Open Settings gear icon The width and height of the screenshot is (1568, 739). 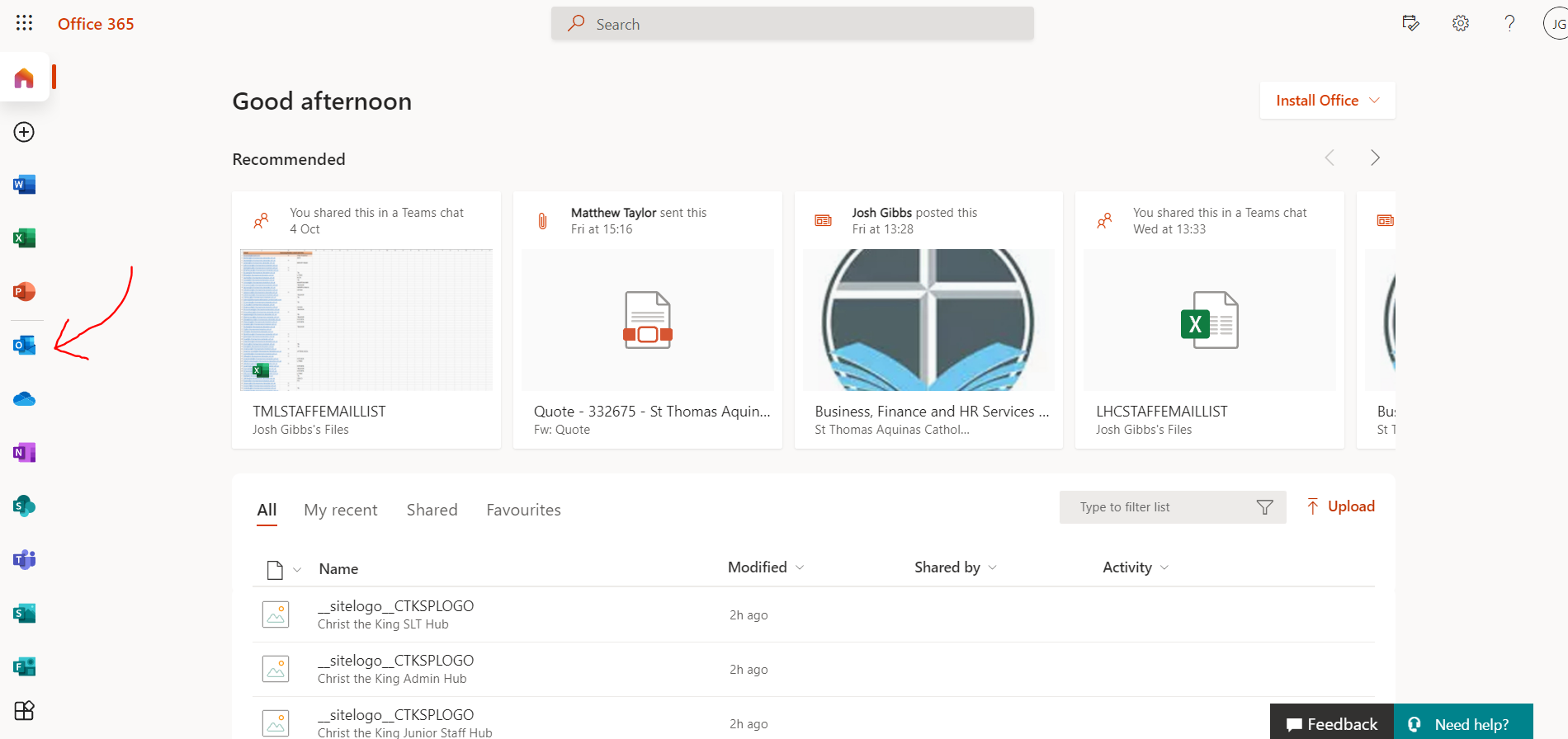1461,23
